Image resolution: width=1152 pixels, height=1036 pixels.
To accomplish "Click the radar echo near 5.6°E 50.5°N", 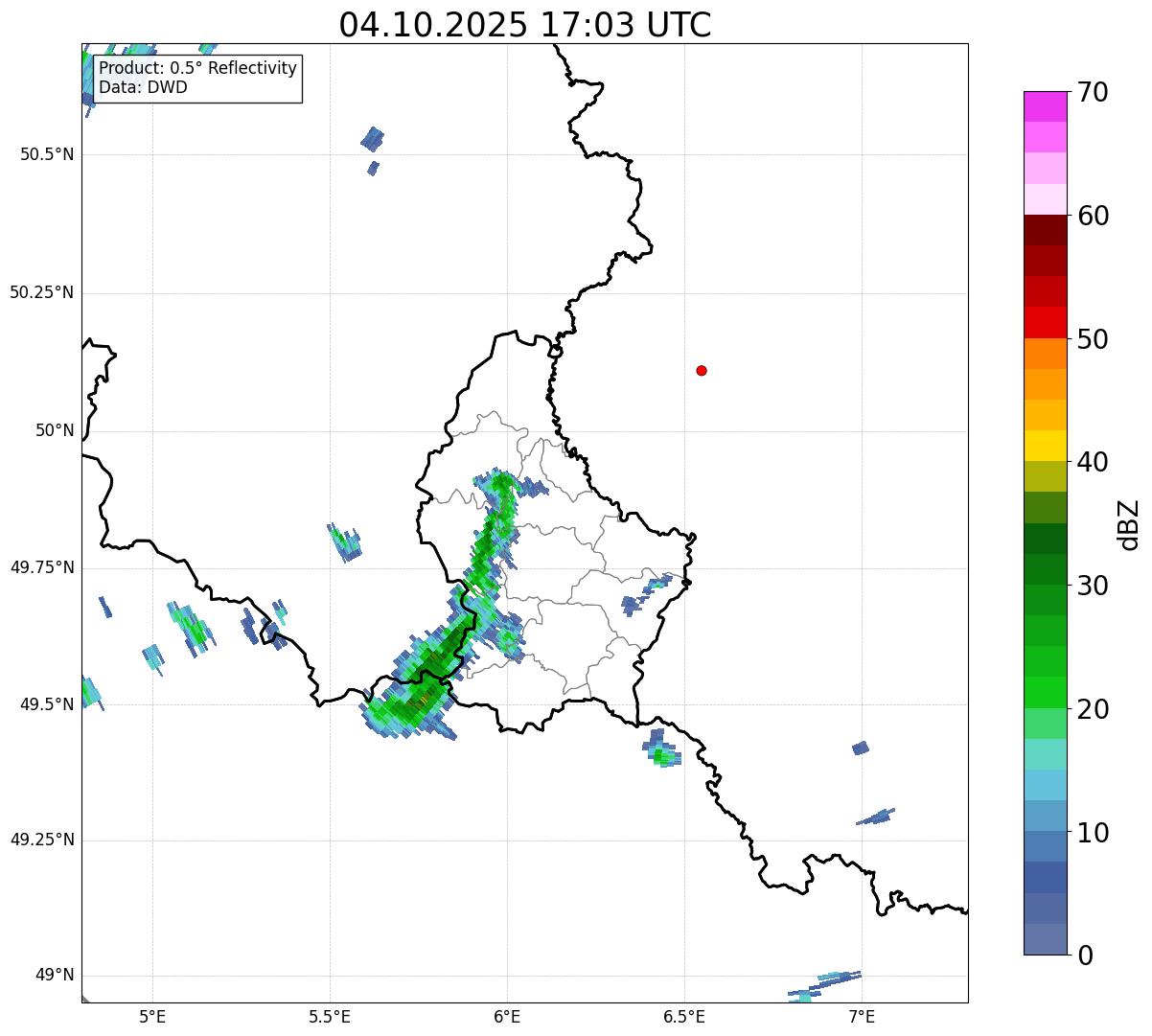I will tap(373, 139).
